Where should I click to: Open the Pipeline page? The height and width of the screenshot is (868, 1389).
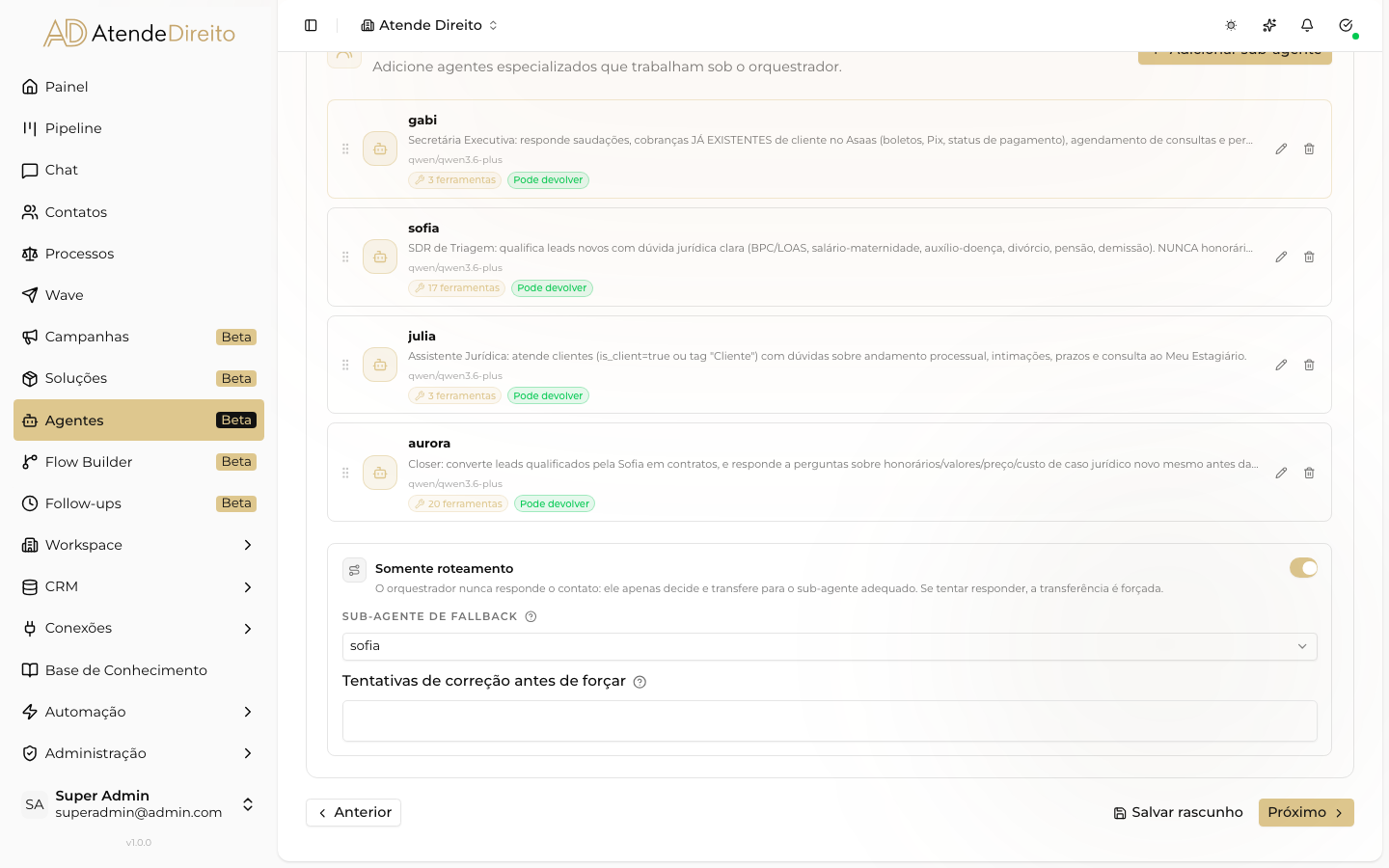point(139,128)
